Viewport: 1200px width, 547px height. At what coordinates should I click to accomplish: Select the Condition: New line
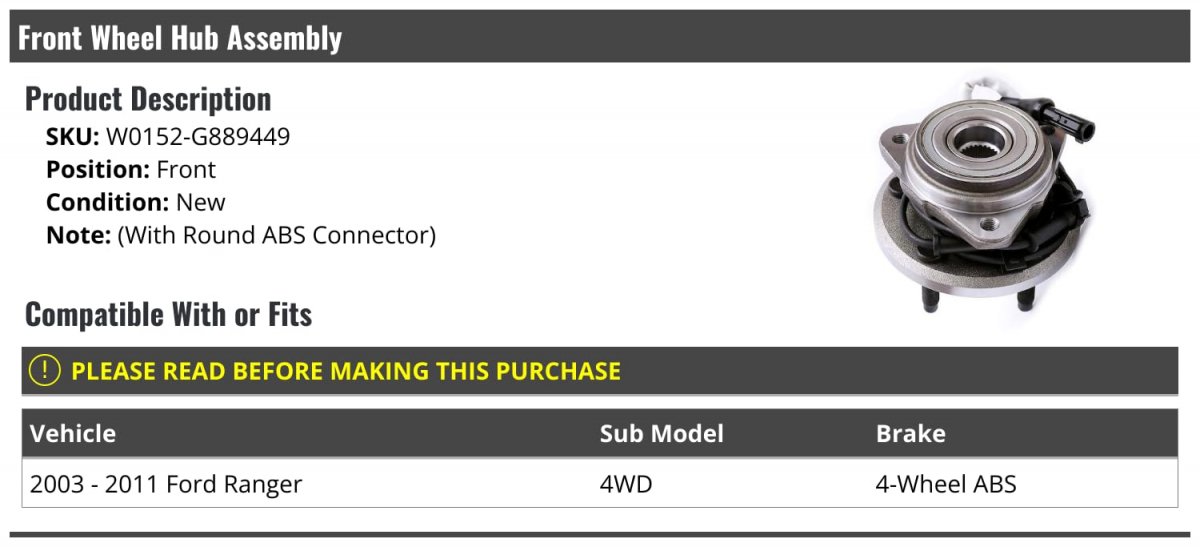point(136,203)
